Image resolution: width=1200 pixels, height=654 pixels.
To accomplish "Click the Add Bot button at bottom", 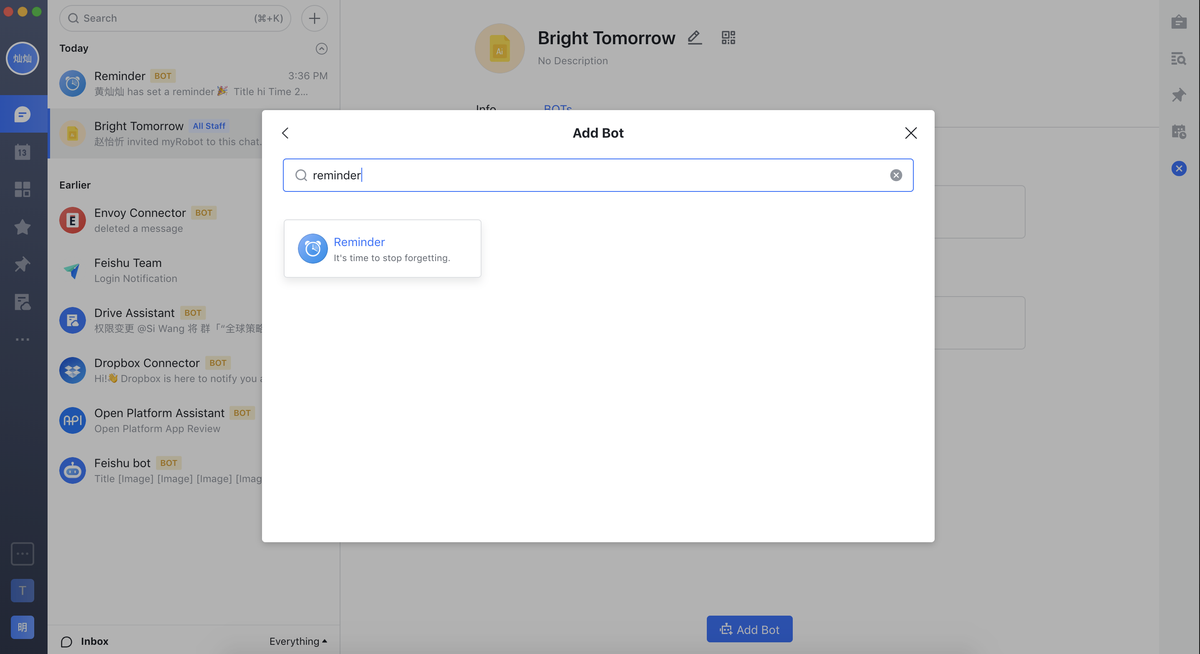I will (750, 629).
